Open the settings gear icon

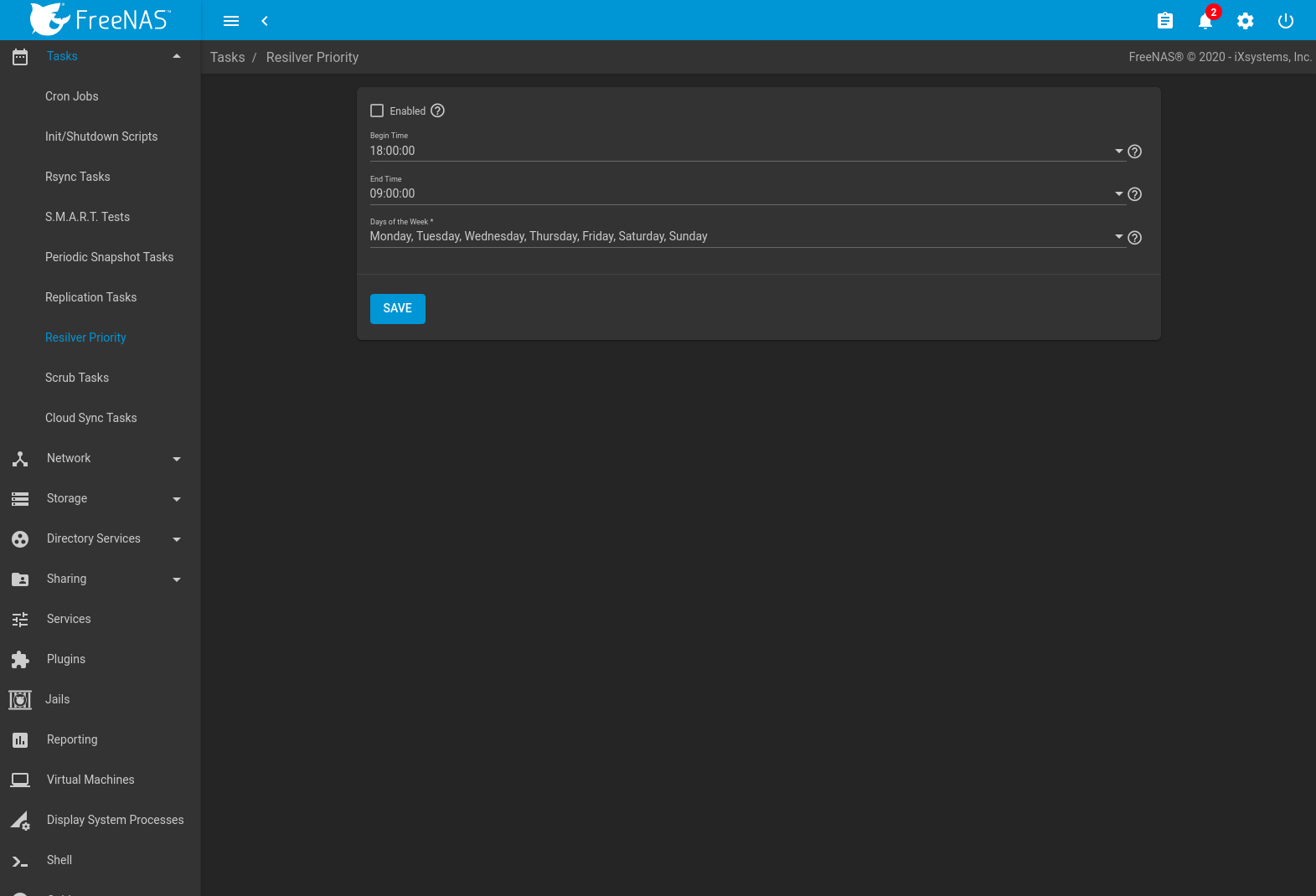[x=1245, y=21]
